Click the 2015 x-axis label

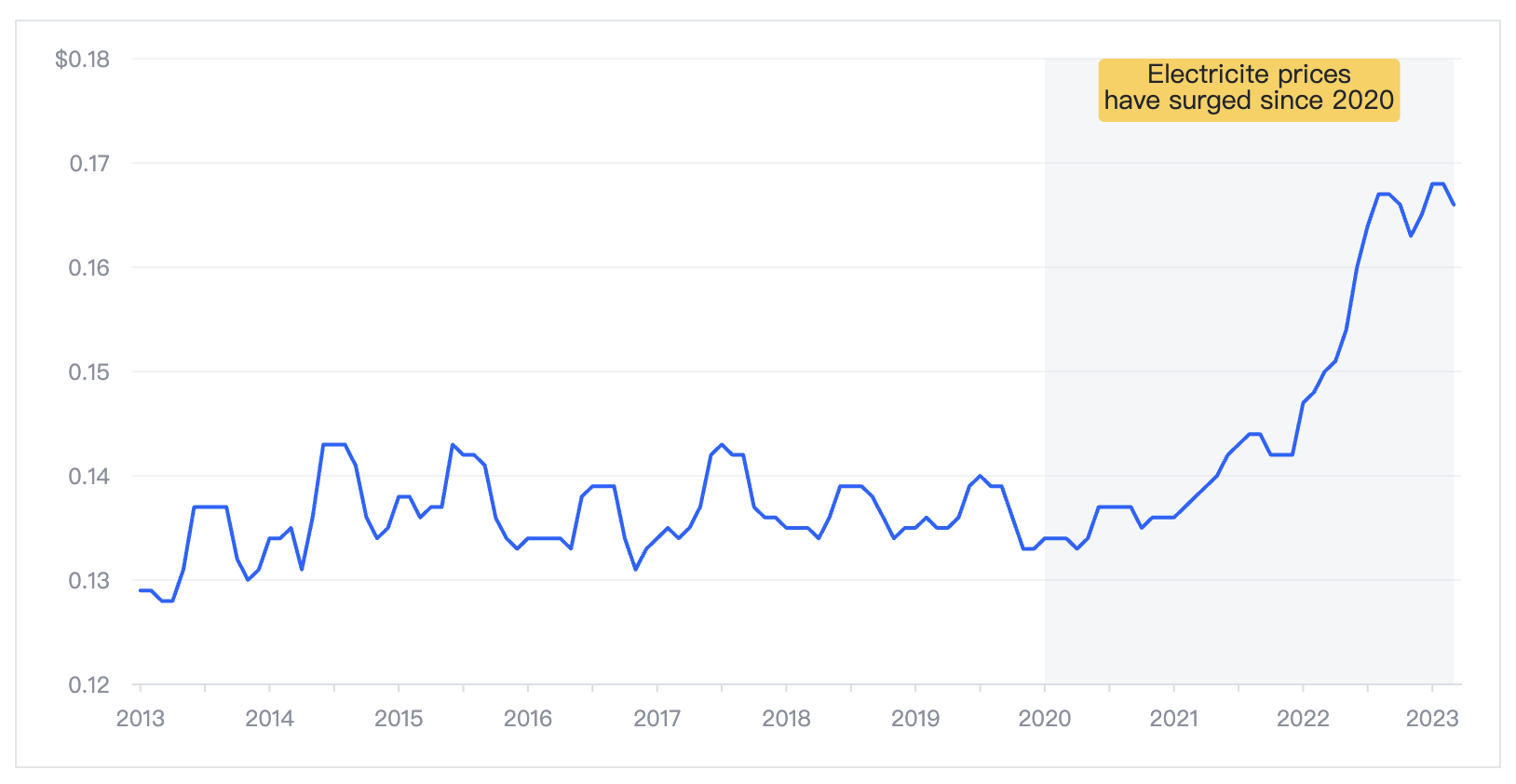pyautogui.click(x=399, y=719)
